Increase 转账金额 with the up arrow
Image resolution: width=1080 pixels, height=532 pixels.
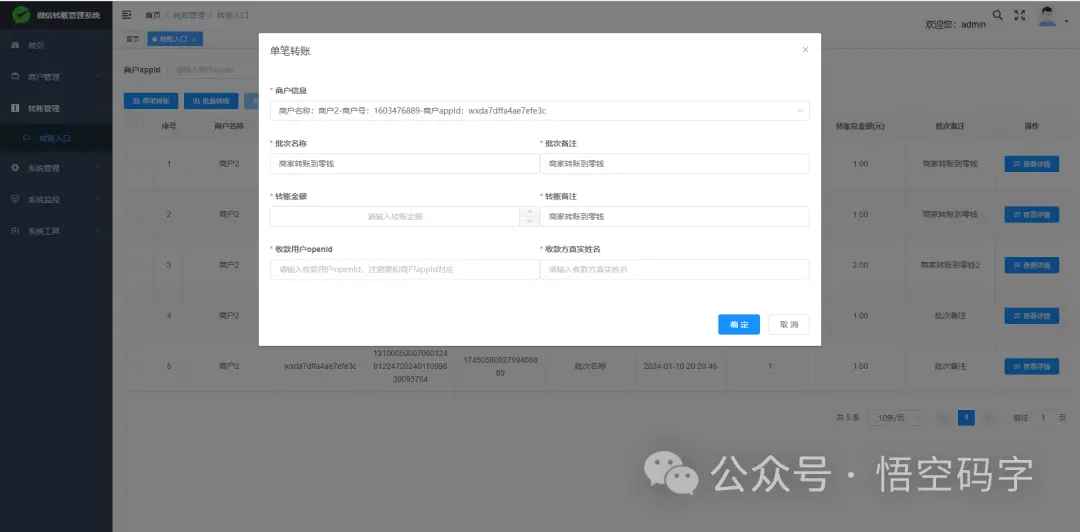coord(529,212)
